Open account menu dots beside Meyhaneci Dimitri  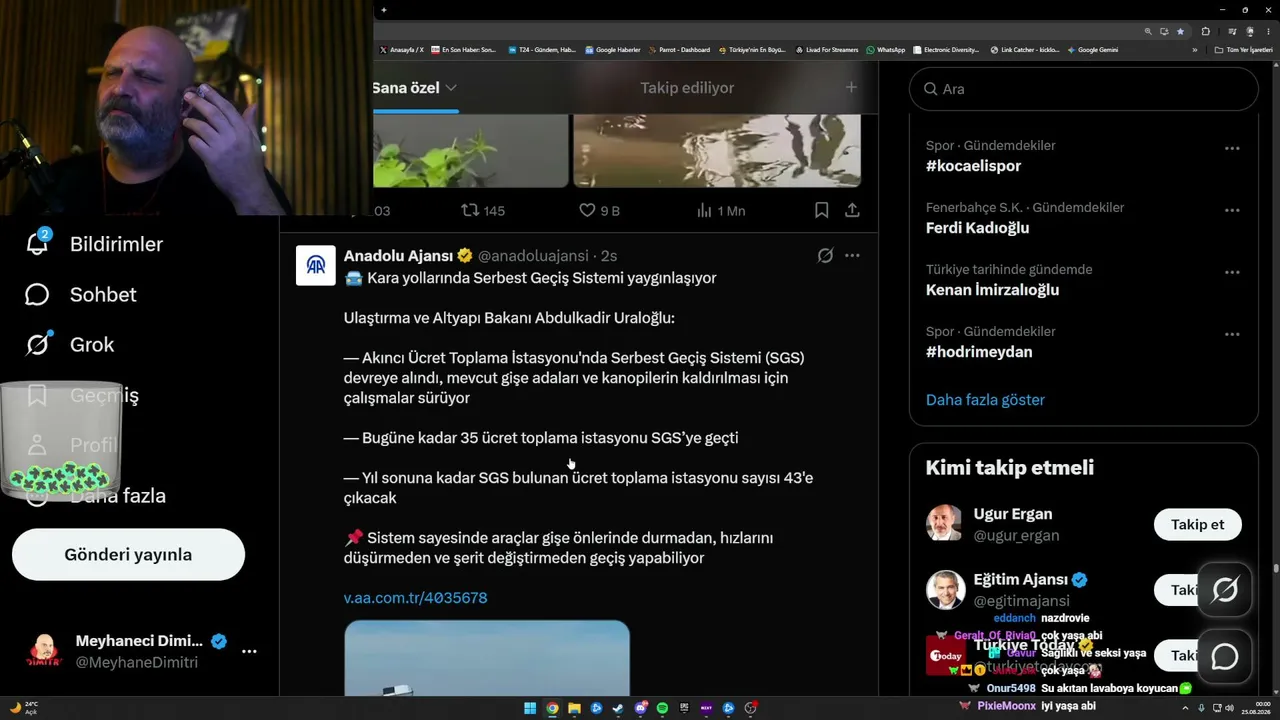249,651
